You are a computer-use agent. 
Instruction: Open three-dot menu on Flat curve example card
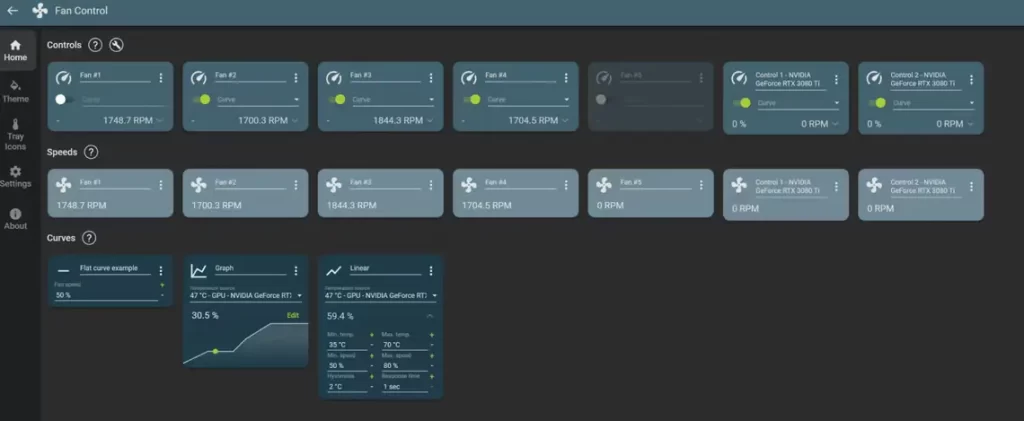161,271
